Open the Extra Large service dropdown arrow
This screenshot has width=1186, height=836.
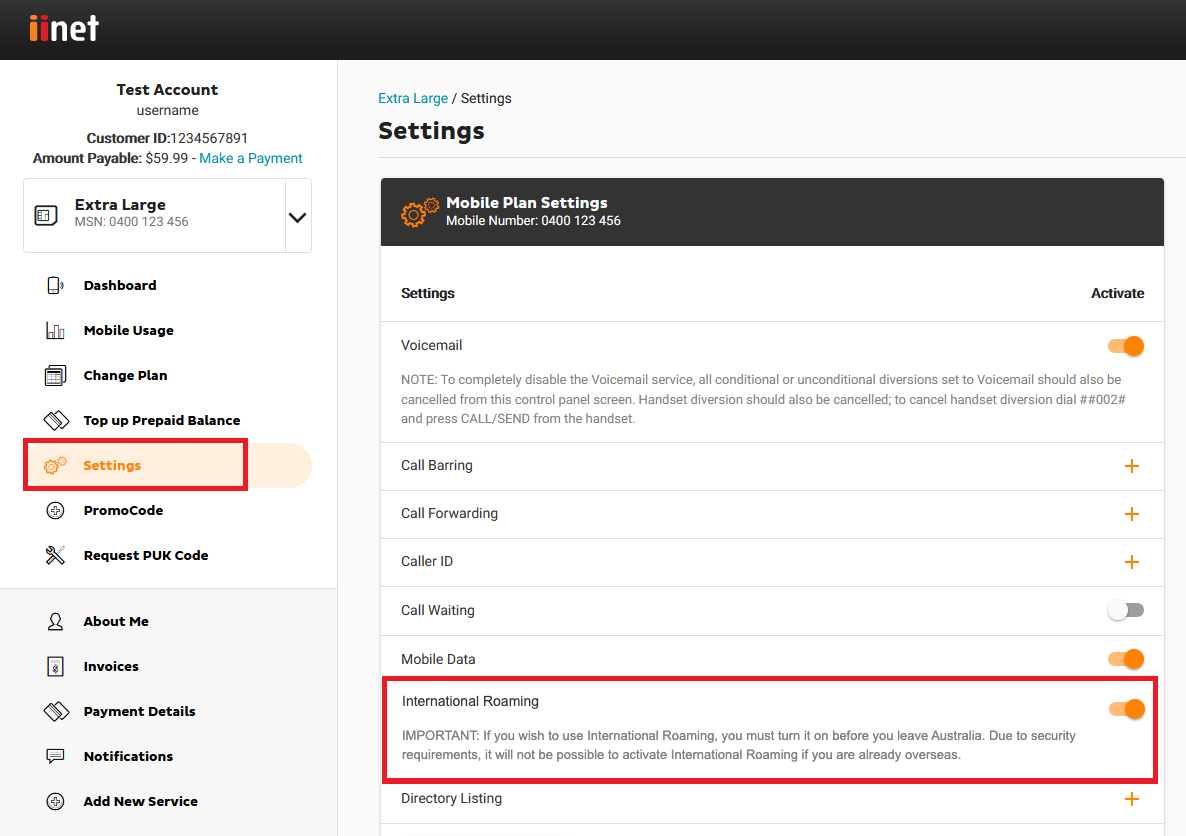[297, 216]
